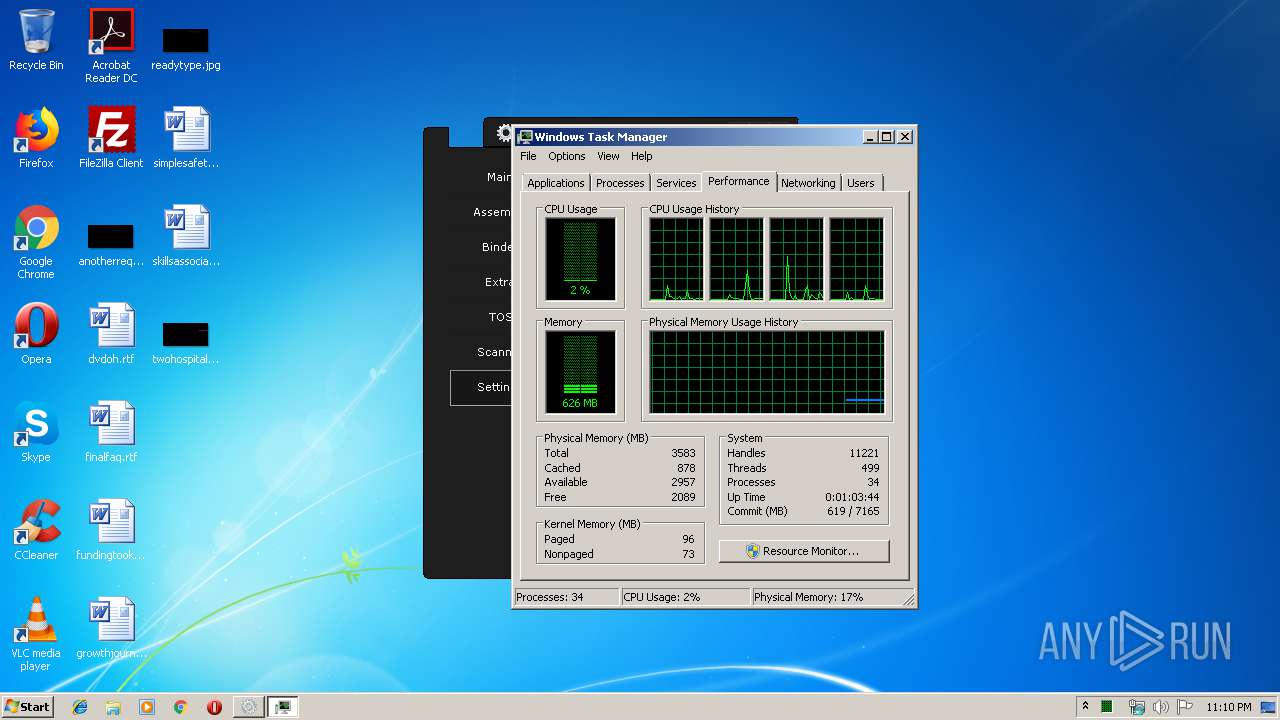Viewport: 1280px width, 720px height.
Task: Click the volume speaker tray icon
Action: [x=1161, y=707]
